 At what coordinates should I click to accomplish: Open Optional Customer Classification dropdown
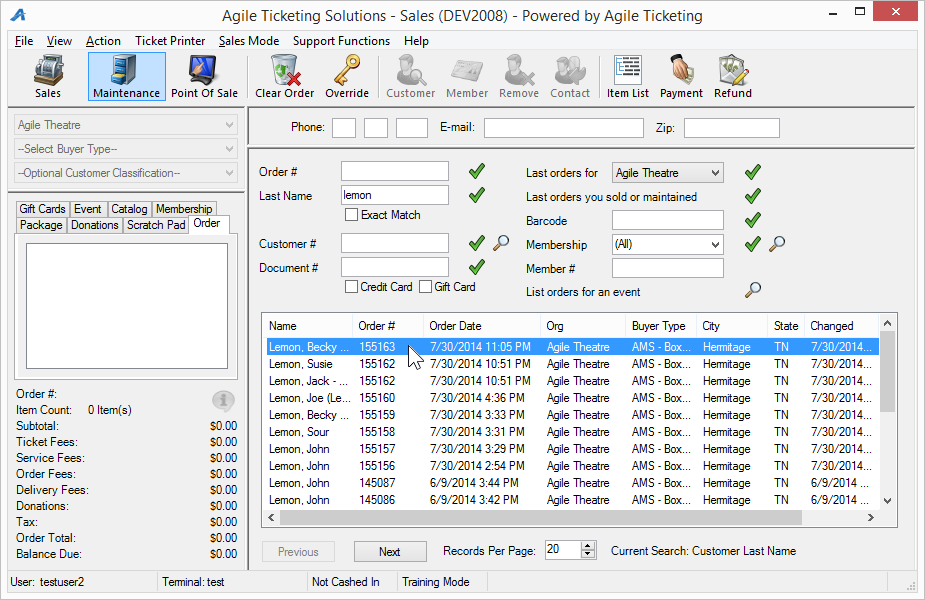click(x=126, y=173)
